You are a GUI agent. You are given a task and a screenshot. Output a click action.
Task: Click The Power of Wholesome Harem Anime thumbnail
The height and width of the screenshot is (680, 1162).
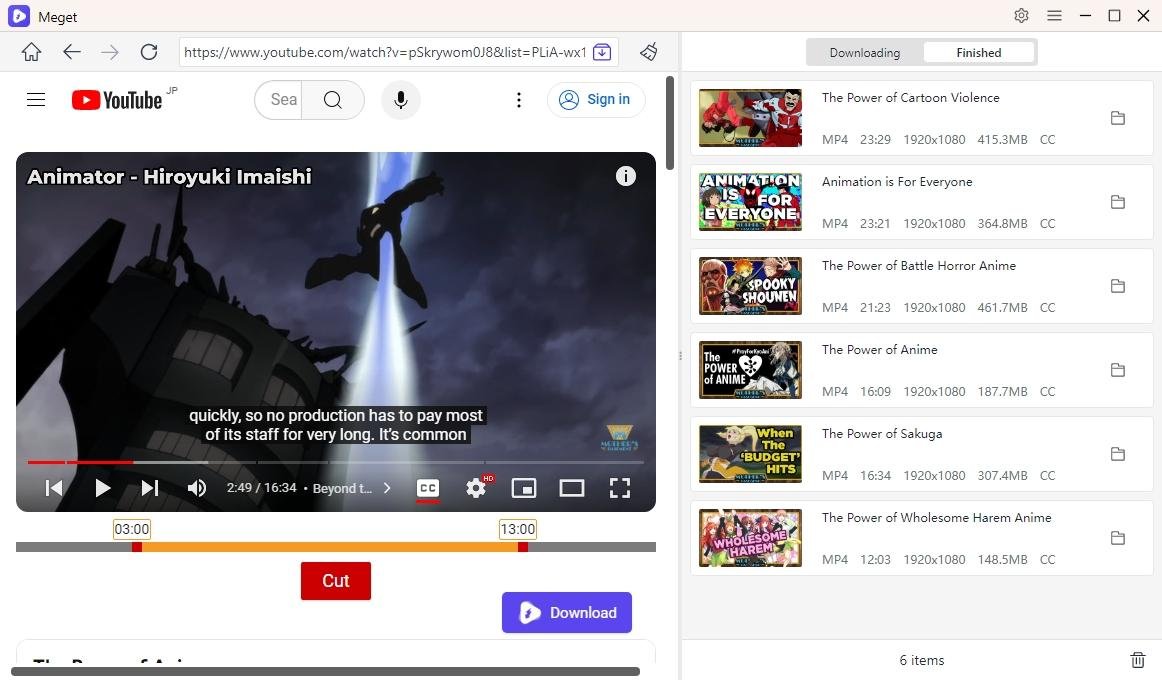pos(750,538)
